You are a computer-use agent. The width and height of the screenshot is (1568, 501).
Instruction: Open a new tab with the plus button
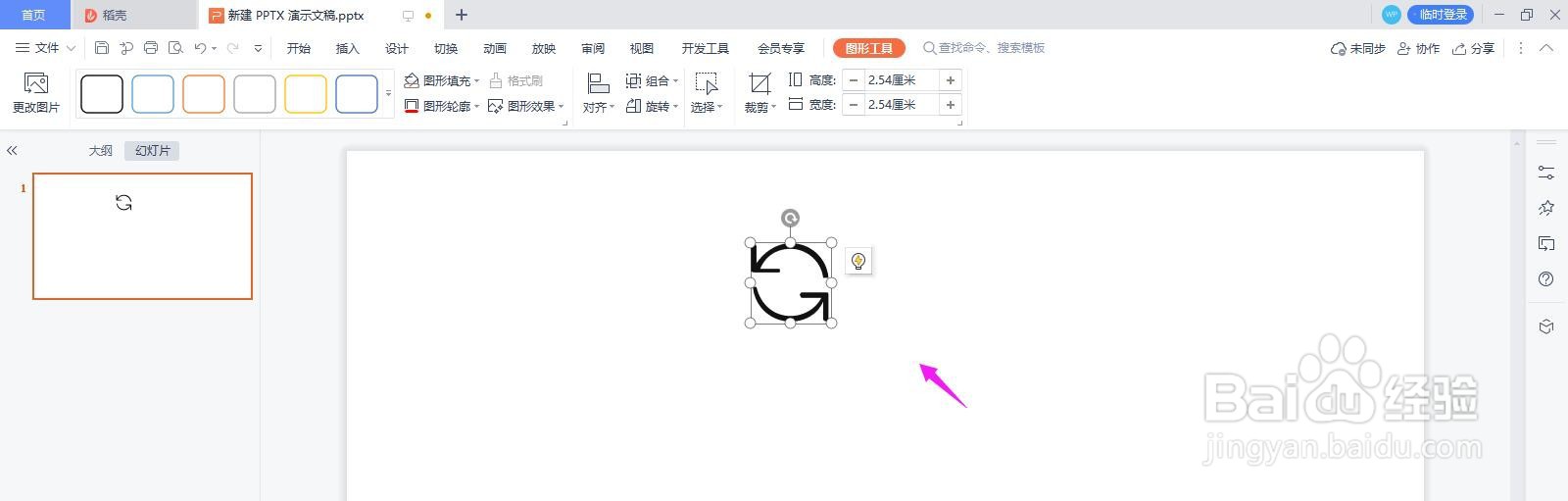pyautogui.click(x=462, y=15)
